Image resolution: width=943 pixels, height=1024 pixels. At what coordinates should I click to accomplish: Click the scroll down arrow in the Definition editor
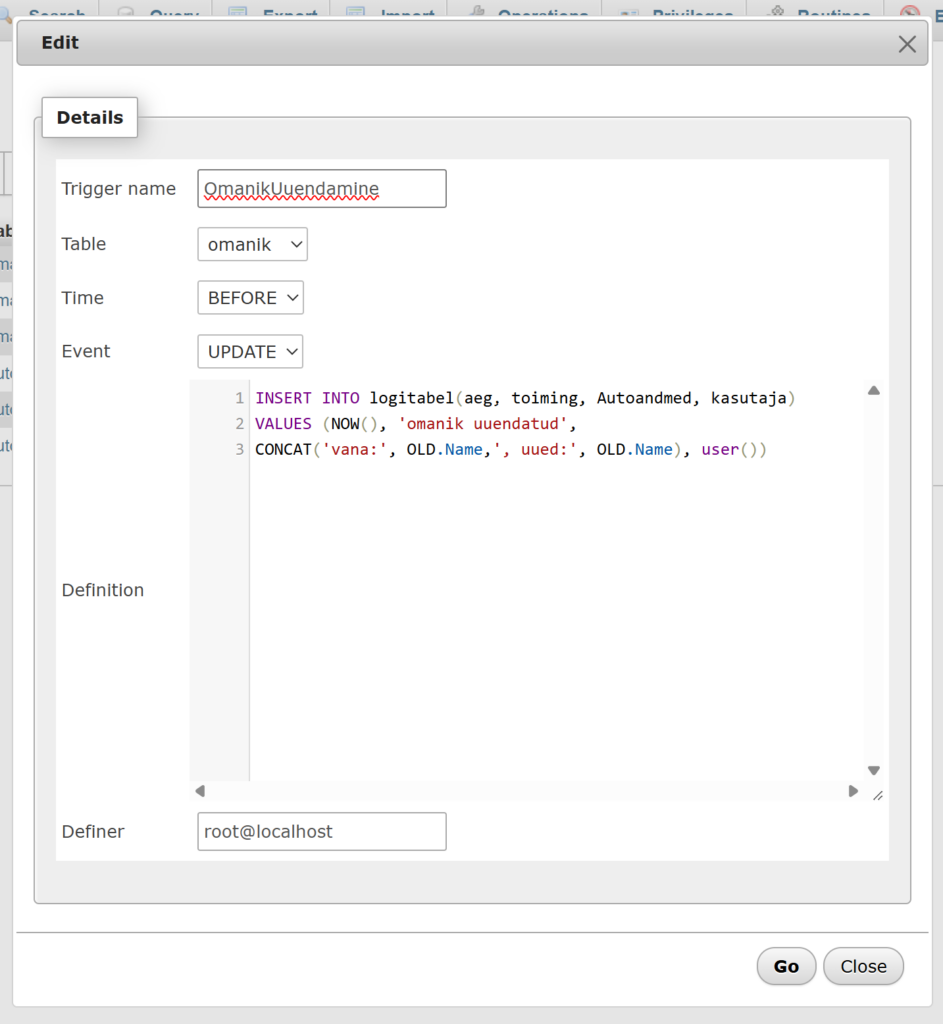tap(874, 771)
